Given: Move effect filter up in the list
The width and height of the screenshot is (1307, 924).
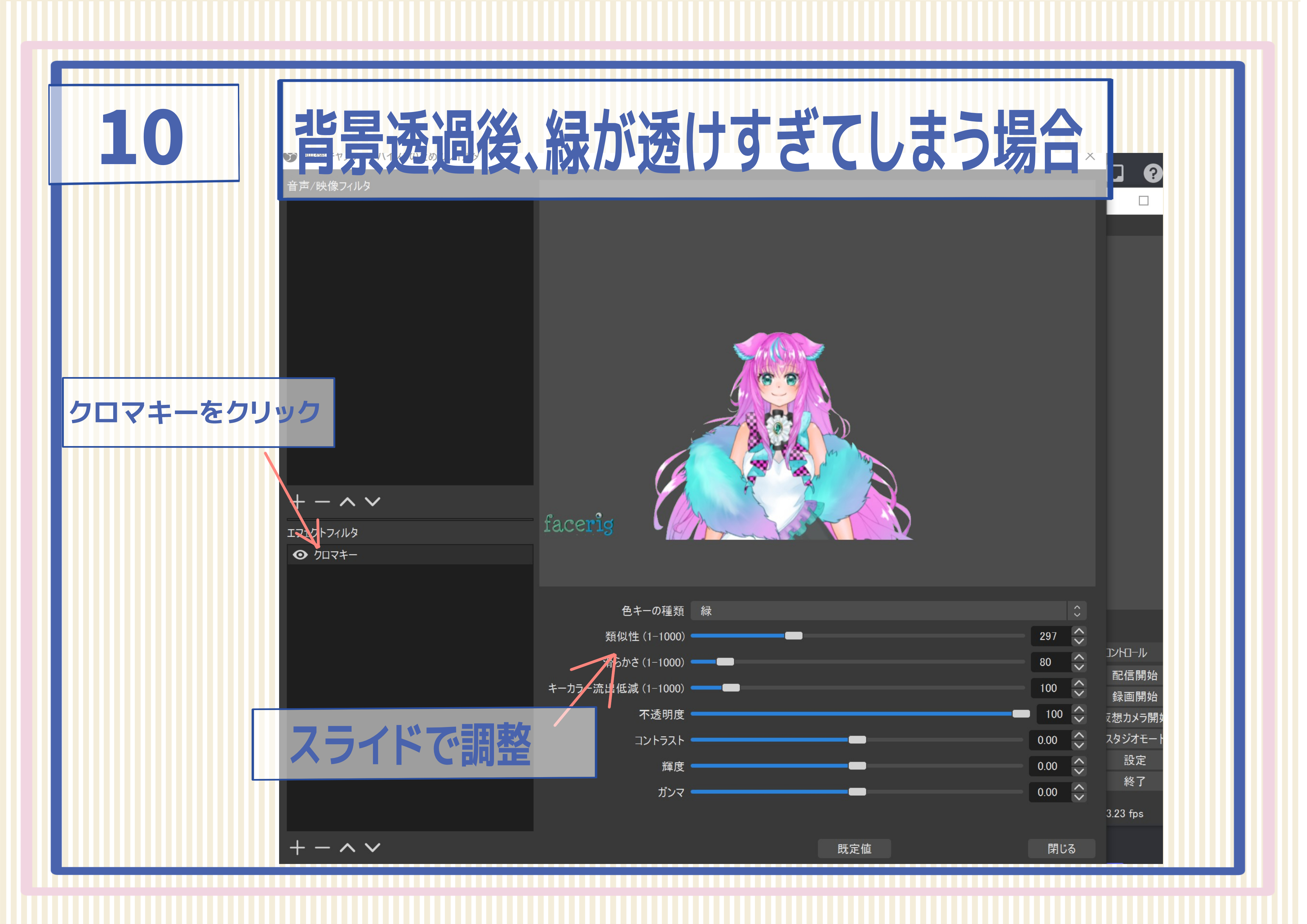Looking at the screenshot, I should coord(348,848).
